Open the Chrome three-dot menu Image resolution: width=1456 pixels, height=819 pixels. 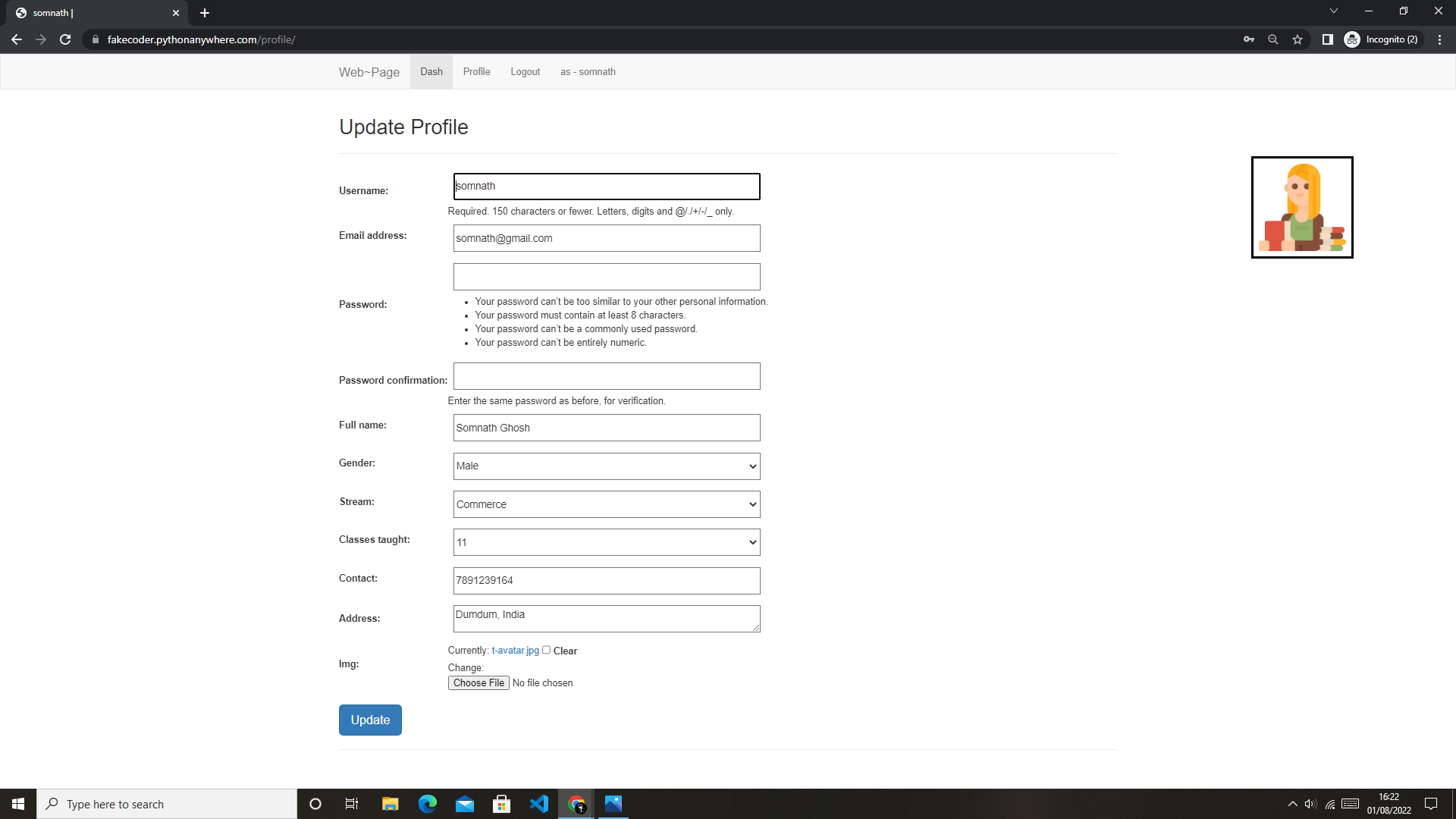point(1440,39)
